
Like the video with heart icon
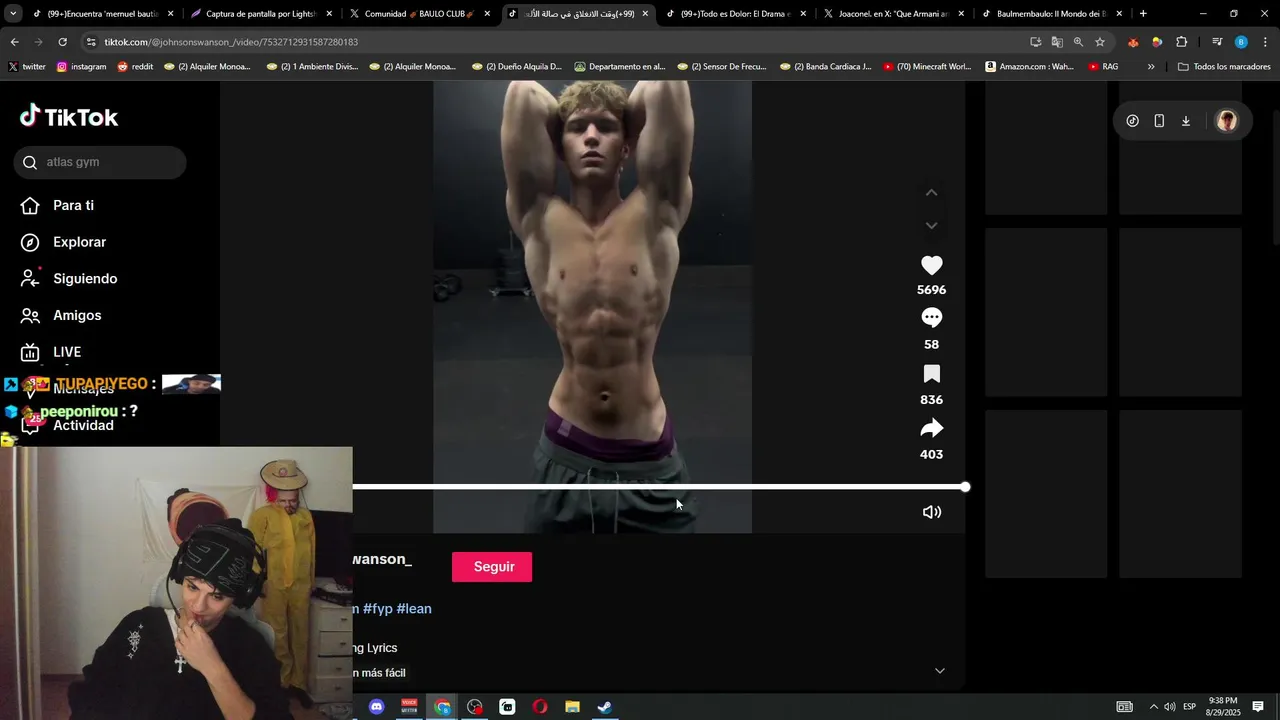point(931,265)
